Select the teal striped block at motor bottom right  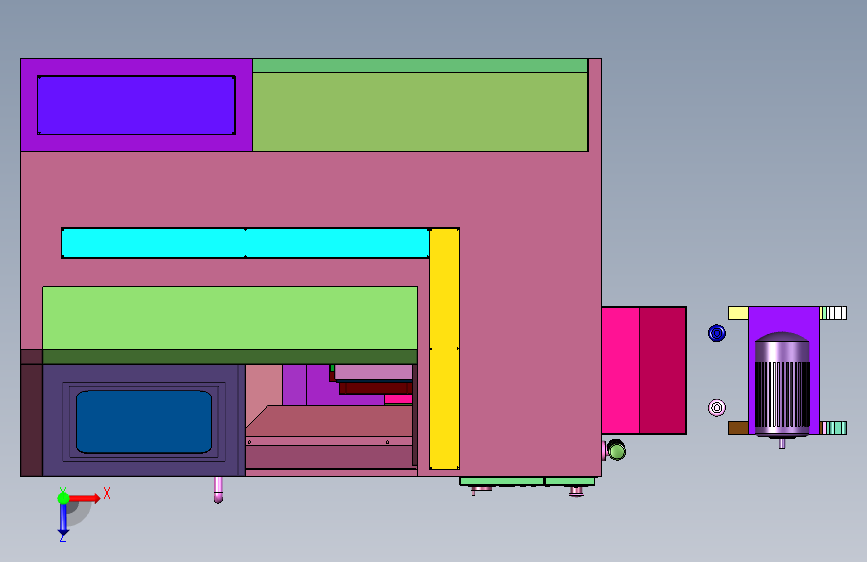pos(833,428)
